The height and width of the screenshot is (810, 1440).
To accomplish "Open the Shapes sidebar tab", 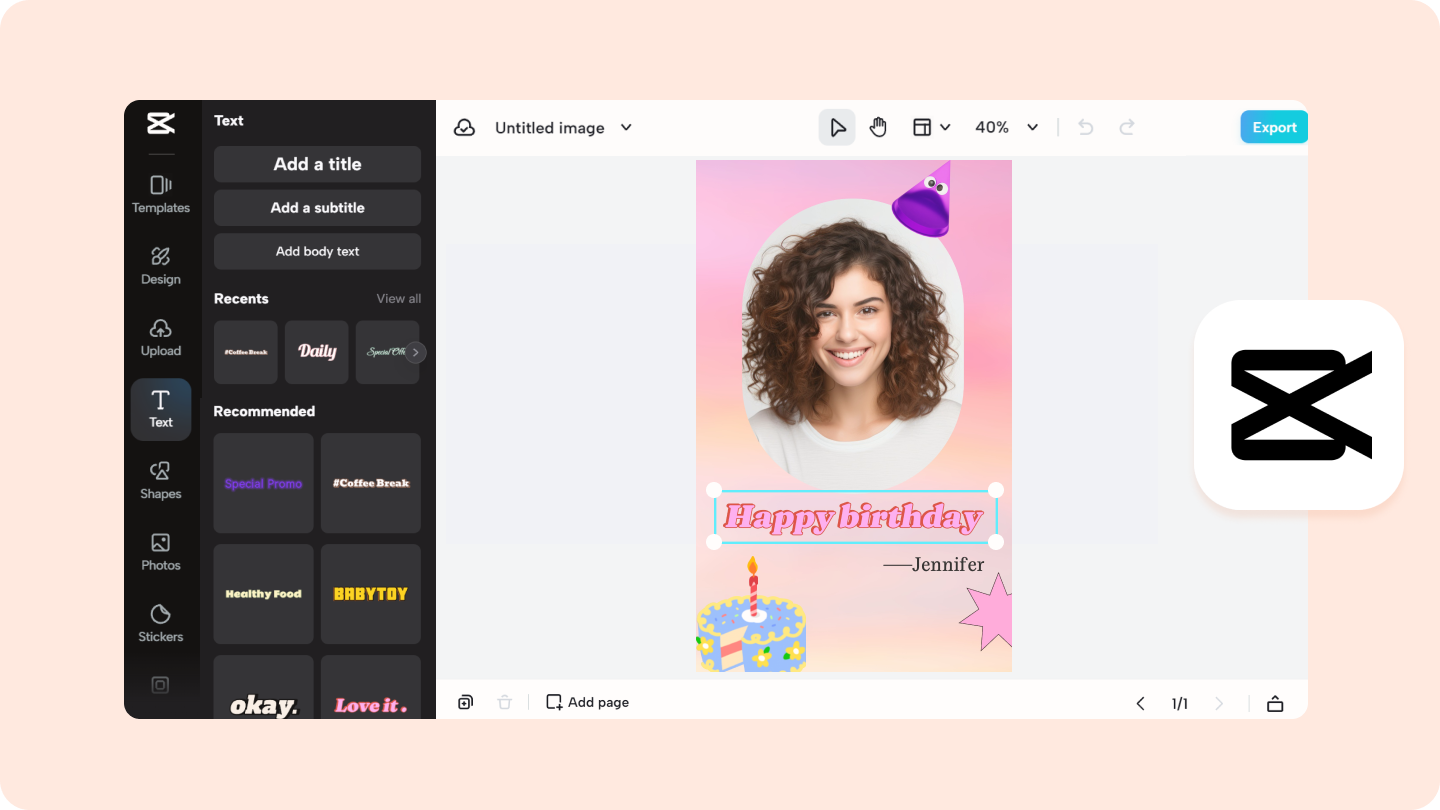I will 161,481.
